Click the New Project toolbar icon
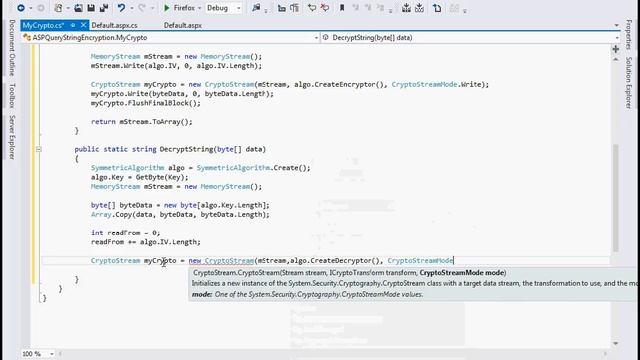This screenshot has height=360, width=640. click(x=58, y=8)
